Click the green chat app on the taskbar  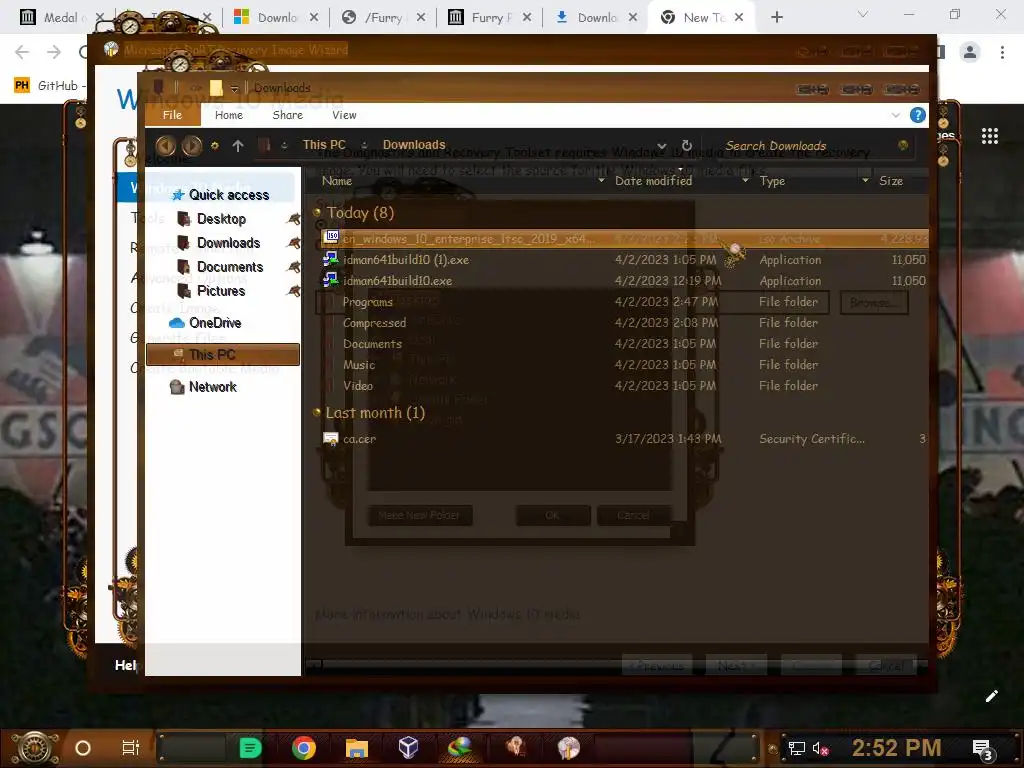(250, 748)
